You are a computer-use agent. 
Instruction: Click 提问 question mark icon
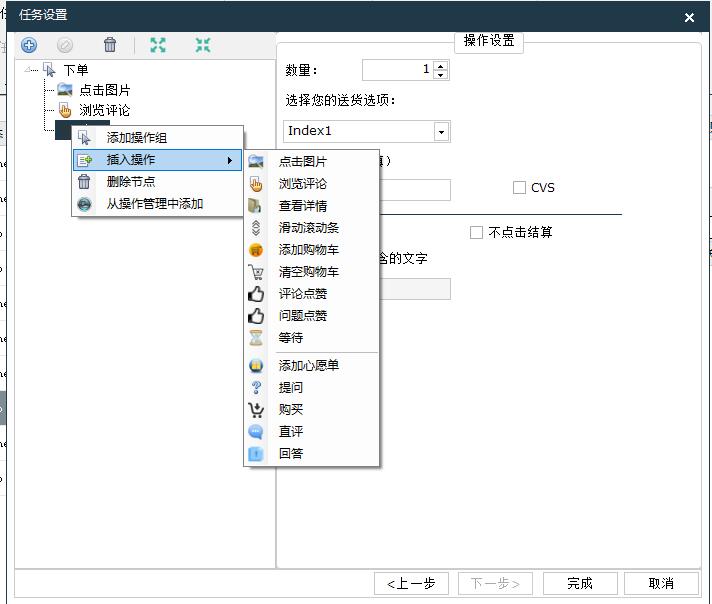[x=256, y=387]
